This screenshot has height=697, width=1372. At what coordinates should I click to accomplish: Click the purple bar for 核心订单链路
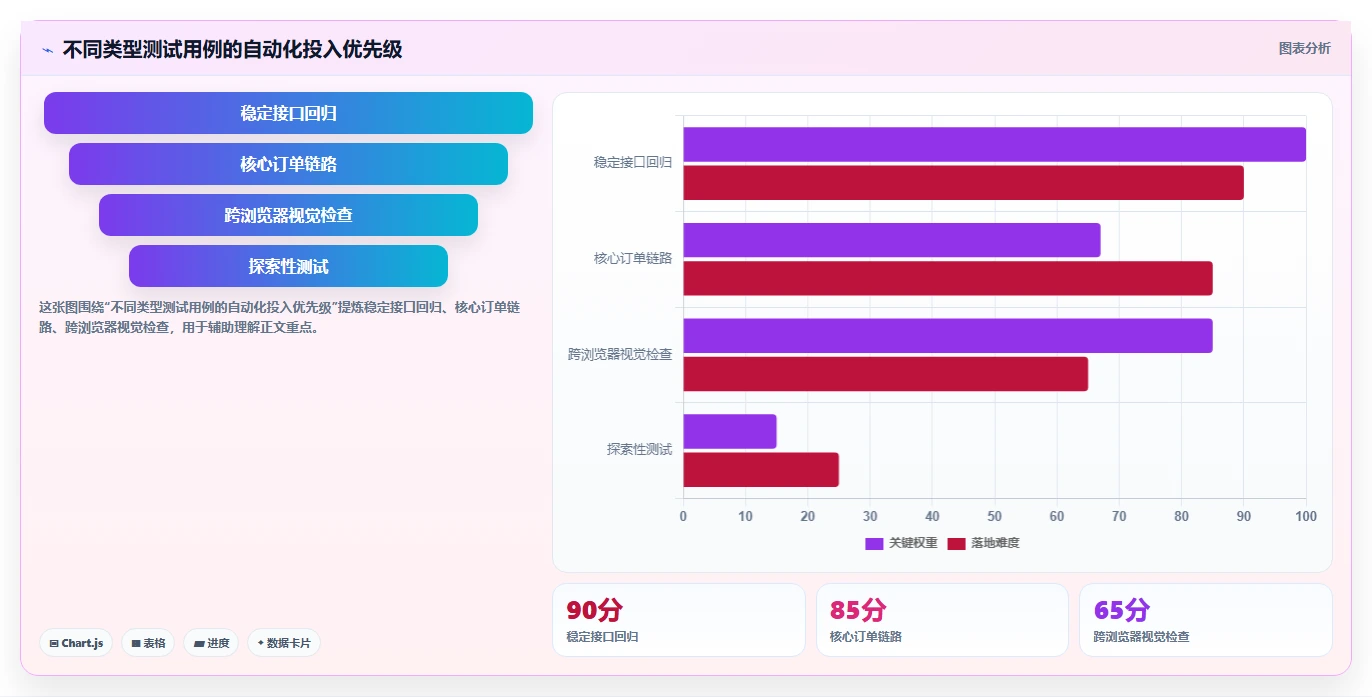[891, 240]
